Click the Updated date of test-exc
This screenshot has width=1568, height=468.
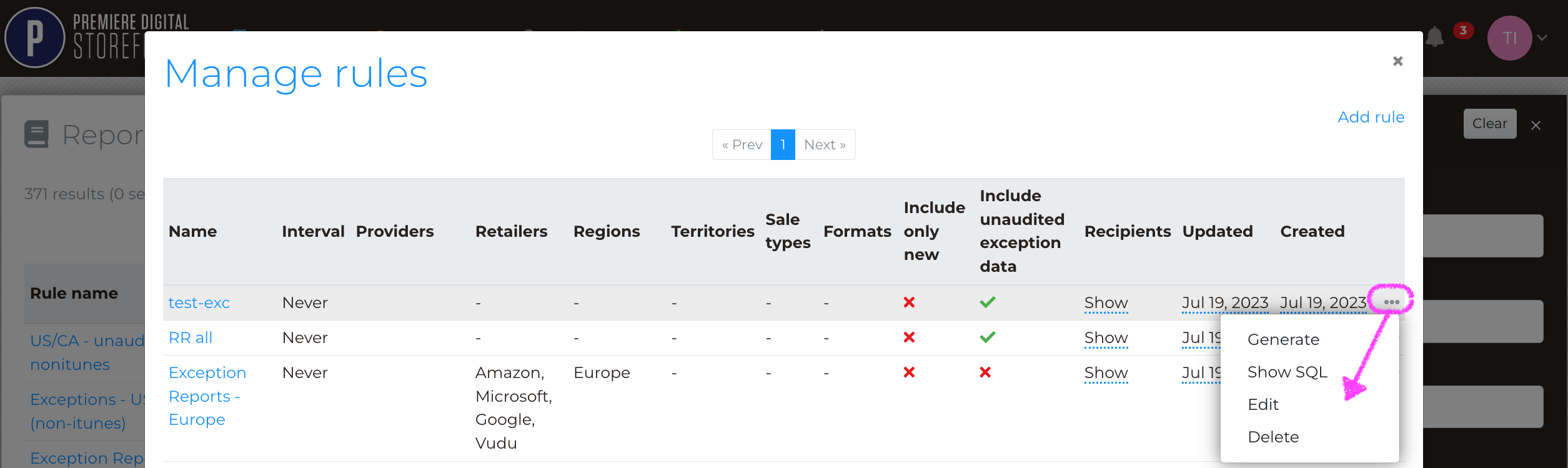(1225, 302)
